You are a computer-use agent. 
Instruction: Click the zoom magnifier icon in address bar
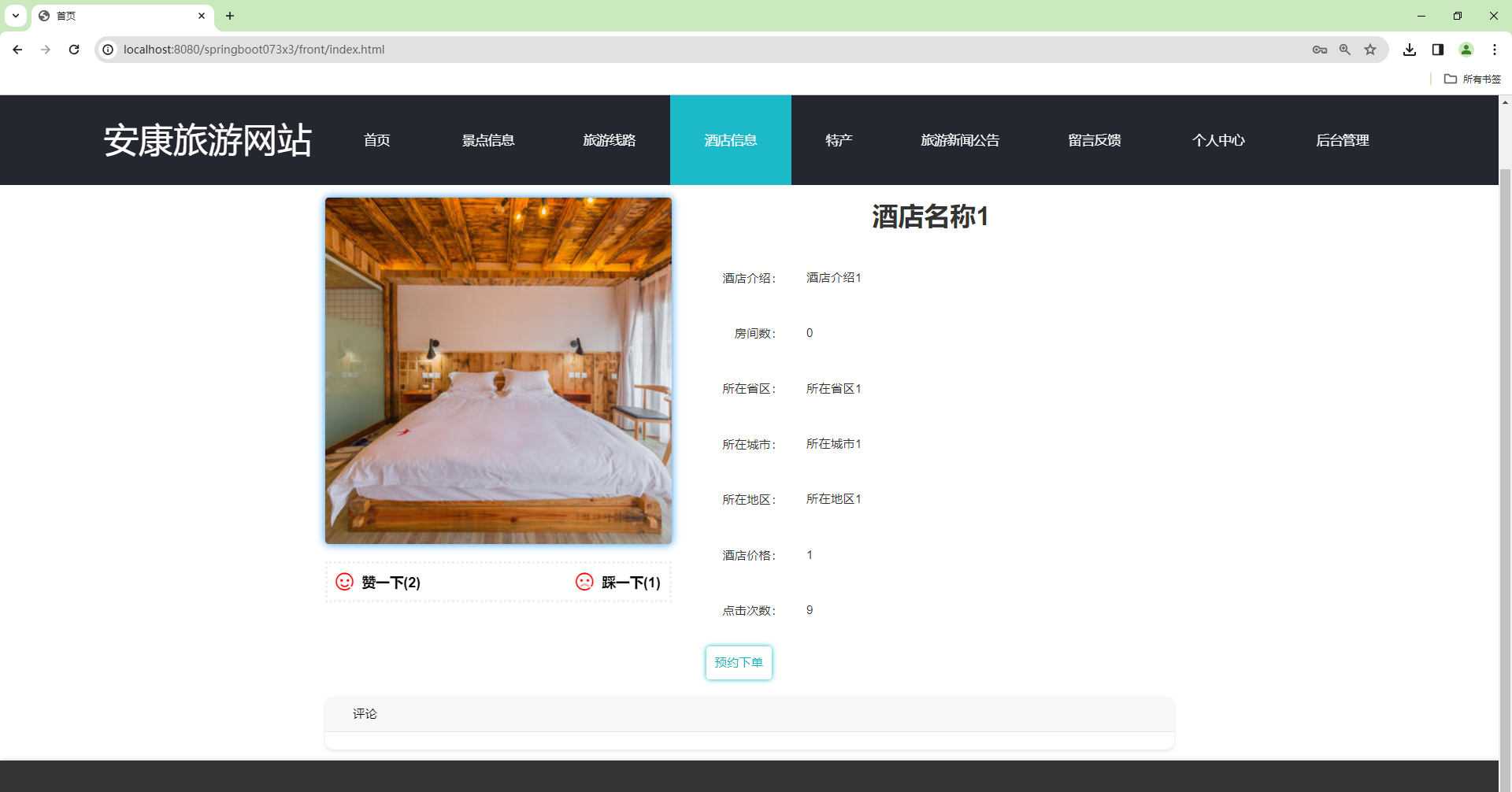(1345, 50)
